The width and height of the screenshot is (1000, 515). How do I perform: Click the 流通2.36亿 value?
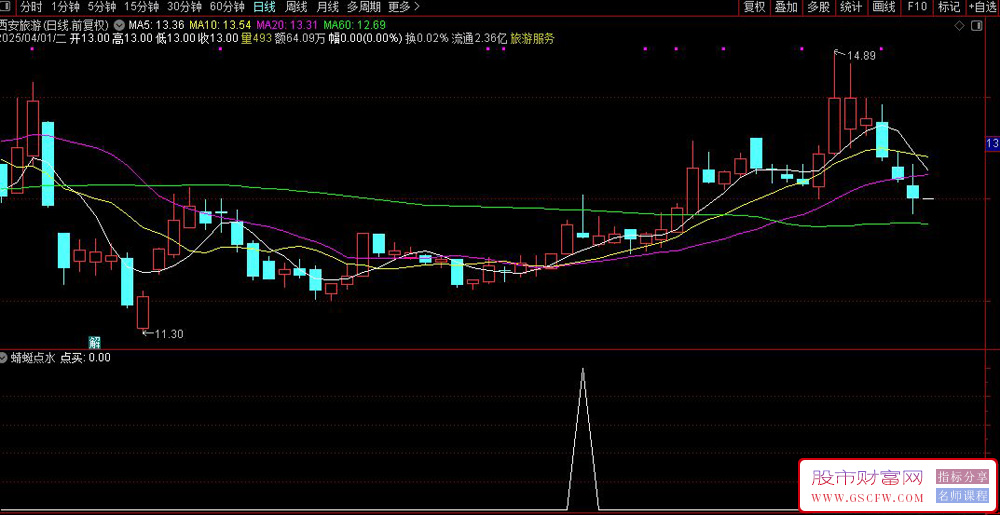[479, 39]
